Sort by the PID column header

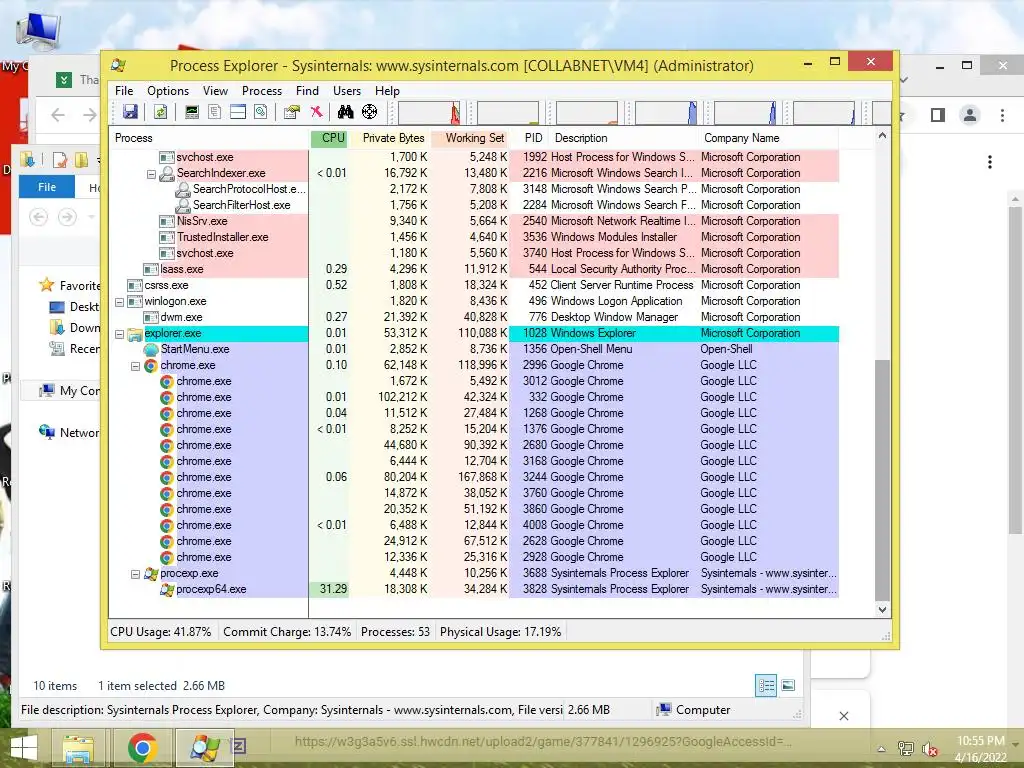[530, 138]
